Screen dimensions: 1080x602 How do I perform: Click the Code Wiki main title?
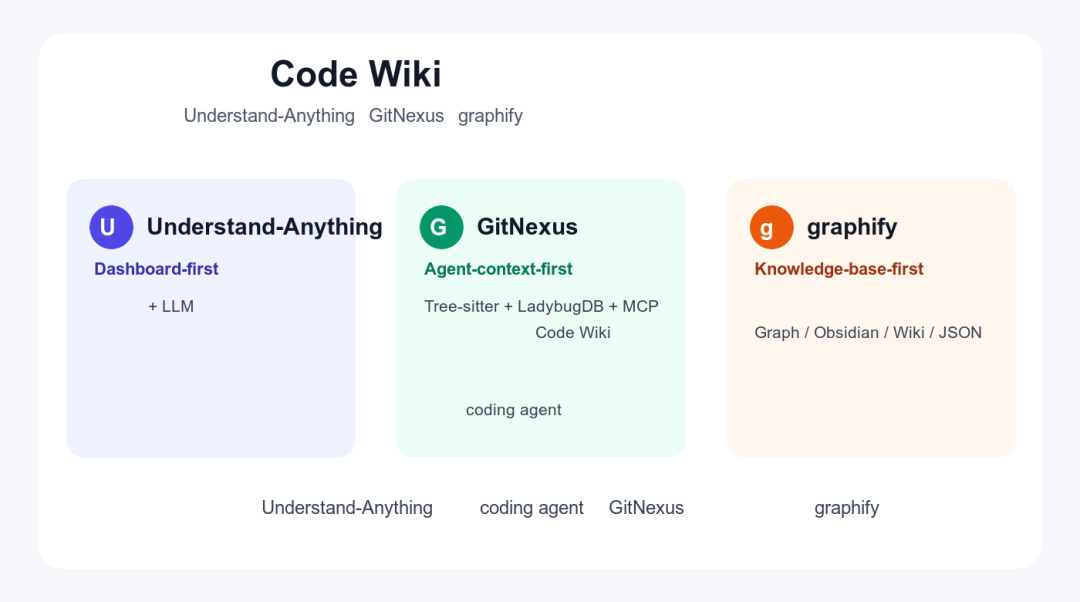[x=355, y=74]
